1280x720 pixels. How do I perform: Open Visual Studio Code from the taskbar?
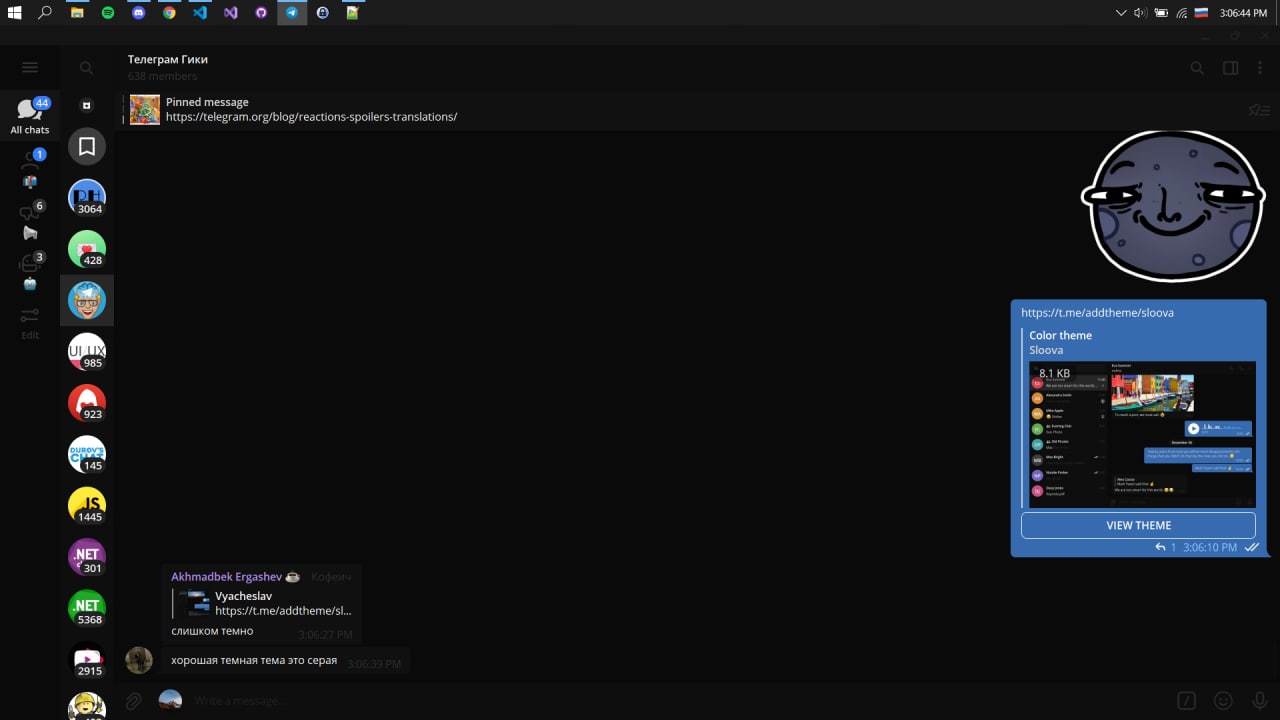point(200,13)
